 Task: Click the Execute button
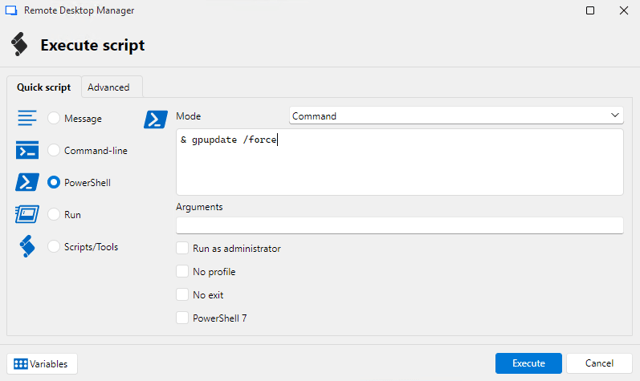(x=529, y=363)
